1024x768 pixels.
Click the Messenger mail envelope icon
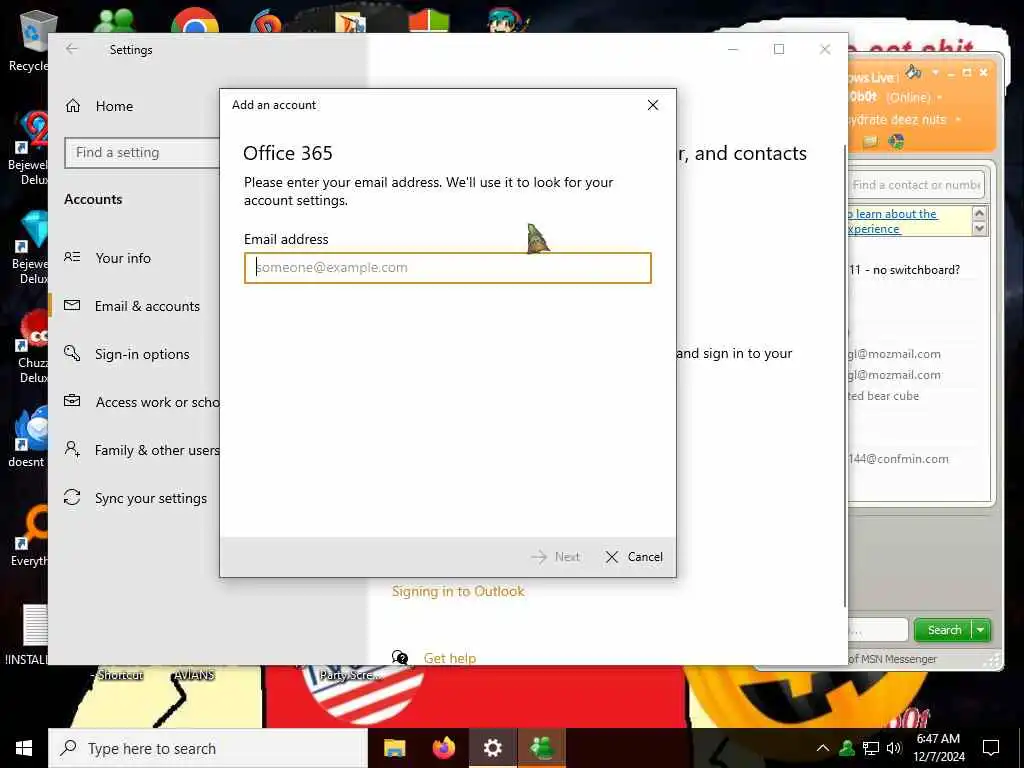pos(870,142)
